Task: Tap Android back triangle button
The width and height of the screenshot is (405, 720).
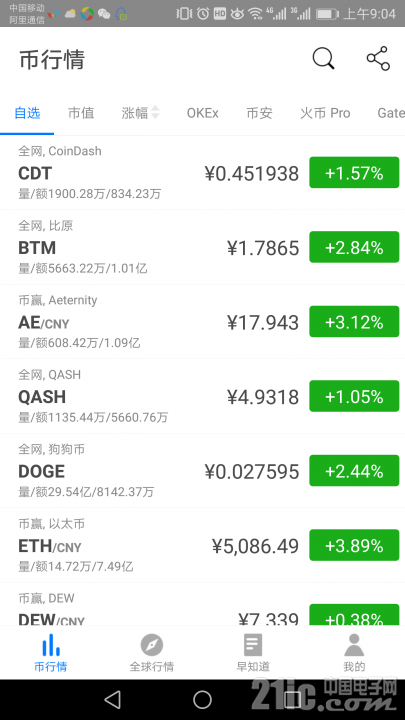Action: click(x=112, y=699)
